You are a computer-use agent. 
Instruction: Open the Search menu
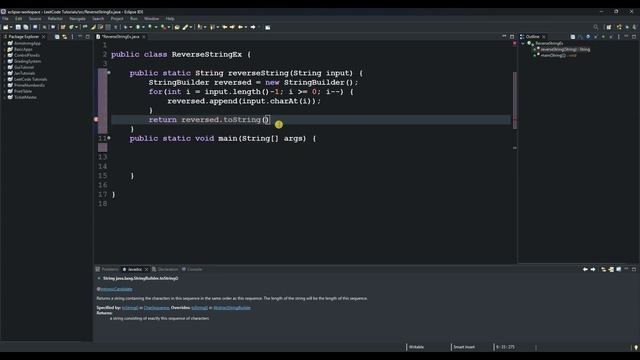pos(98,18)
